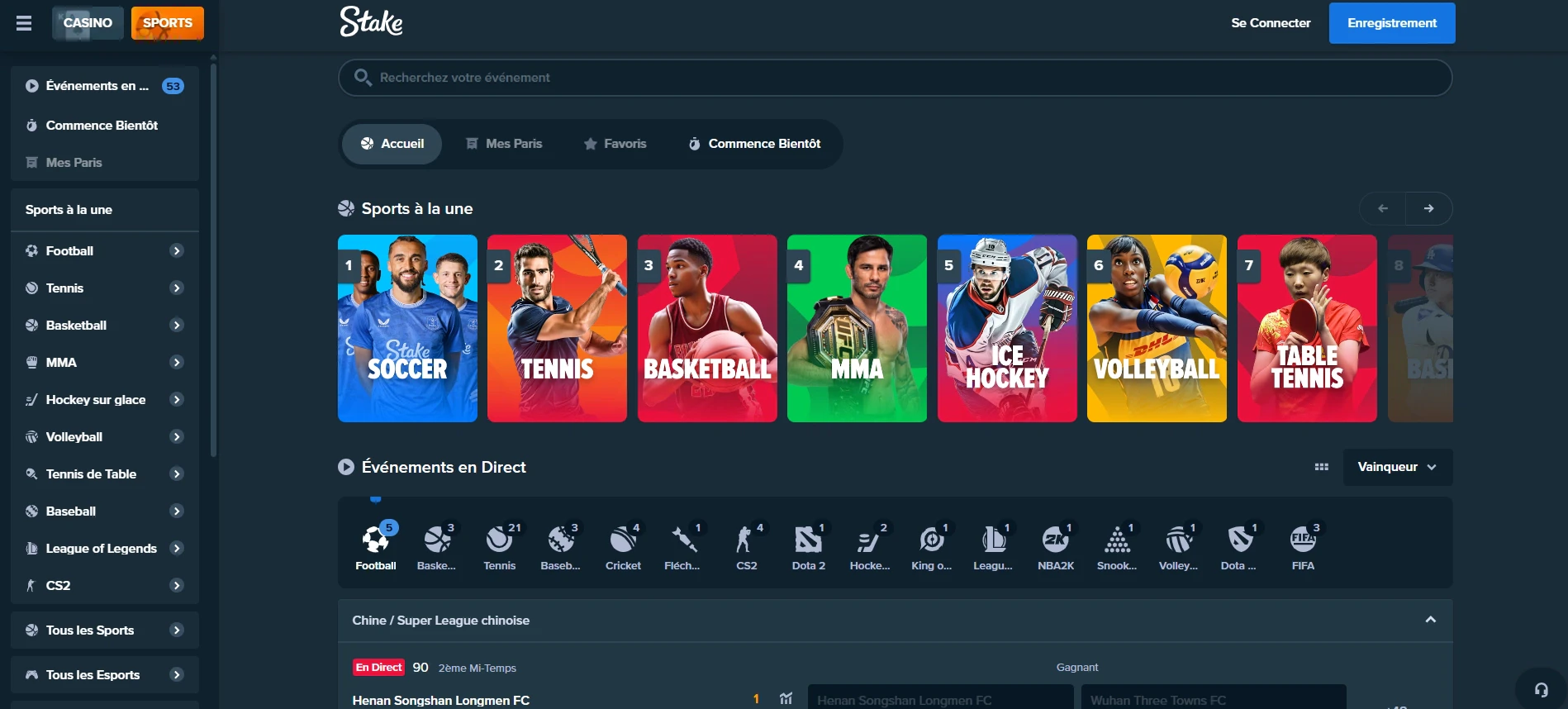Switch to the Casino section

point(88,23)
